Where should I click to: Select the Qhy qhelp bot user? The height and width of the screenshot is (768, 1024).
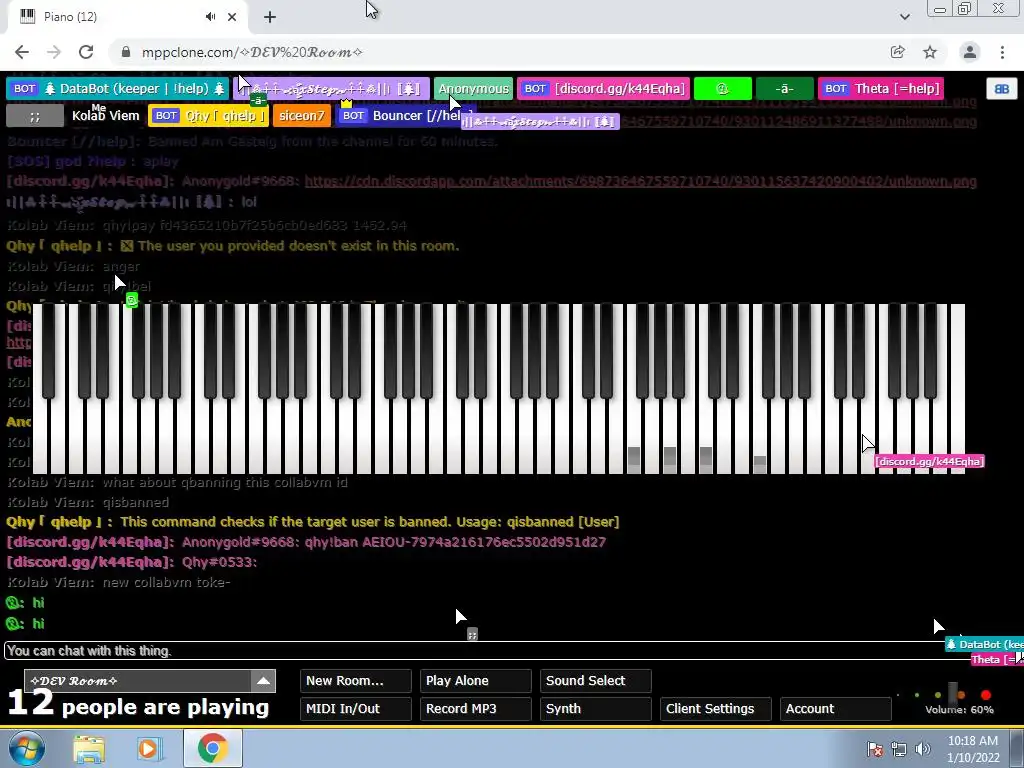[x=208, y=116]
